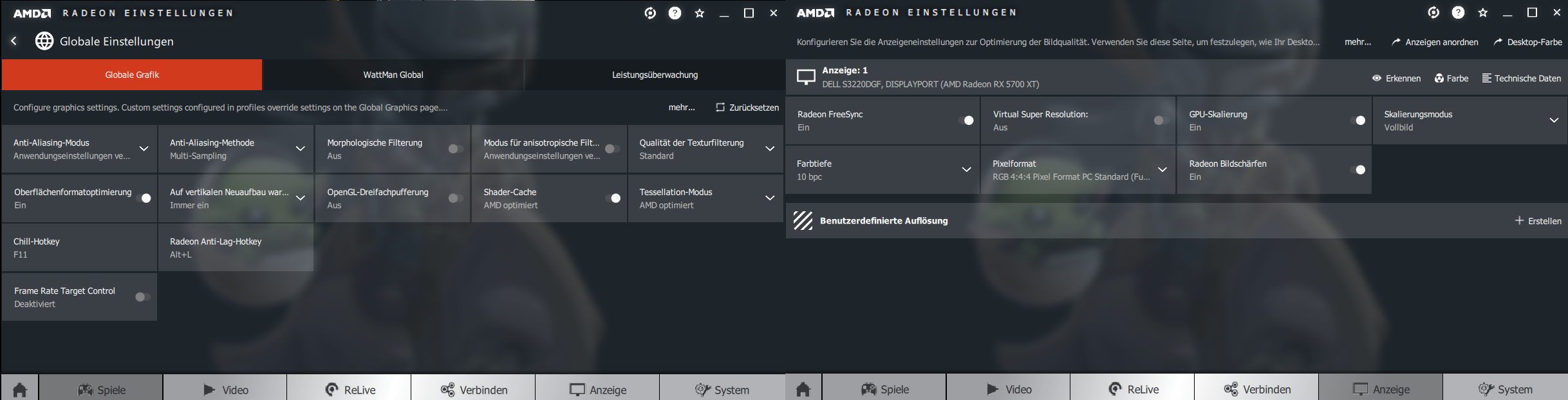This screenshot has height=400, width=1568.
Task: Open the help question mark in right window
Action: click(1458, 13)
